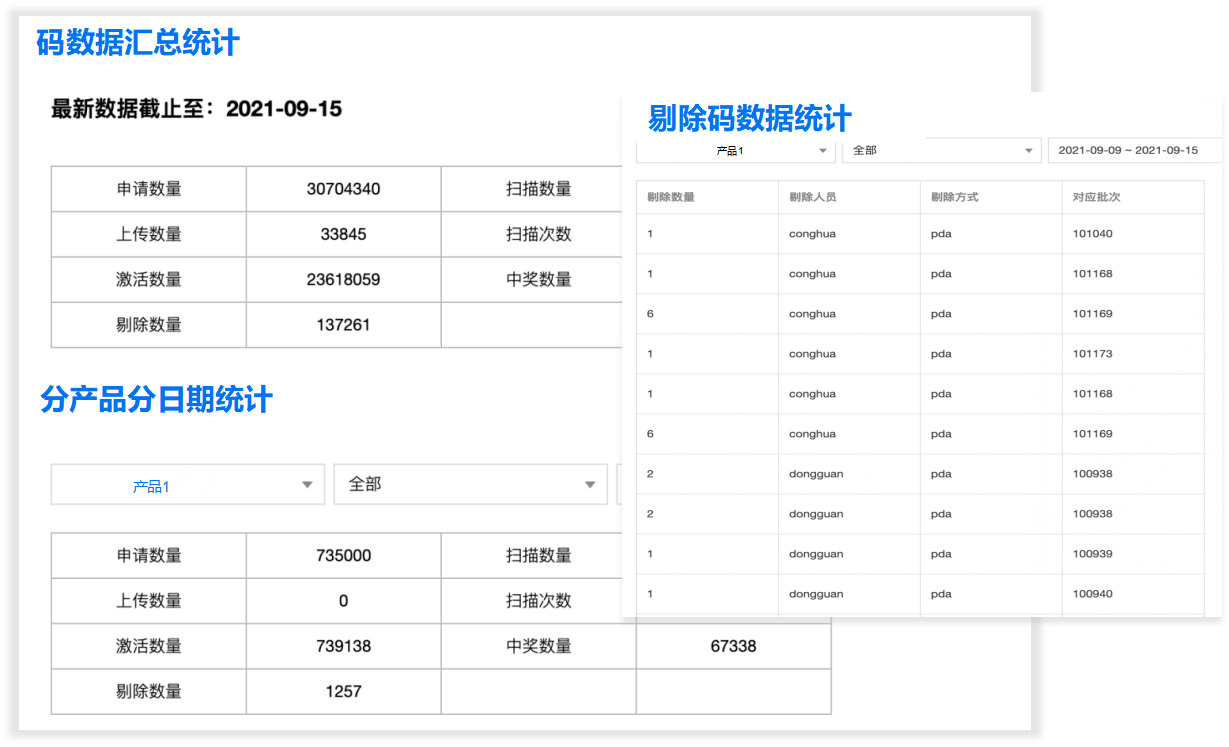Viewport: 1229px width, 747px height.
Task: Click the 全部 dropdown arrow in 剔除码数据统计 panel
Action: (x=1027, y=151)
